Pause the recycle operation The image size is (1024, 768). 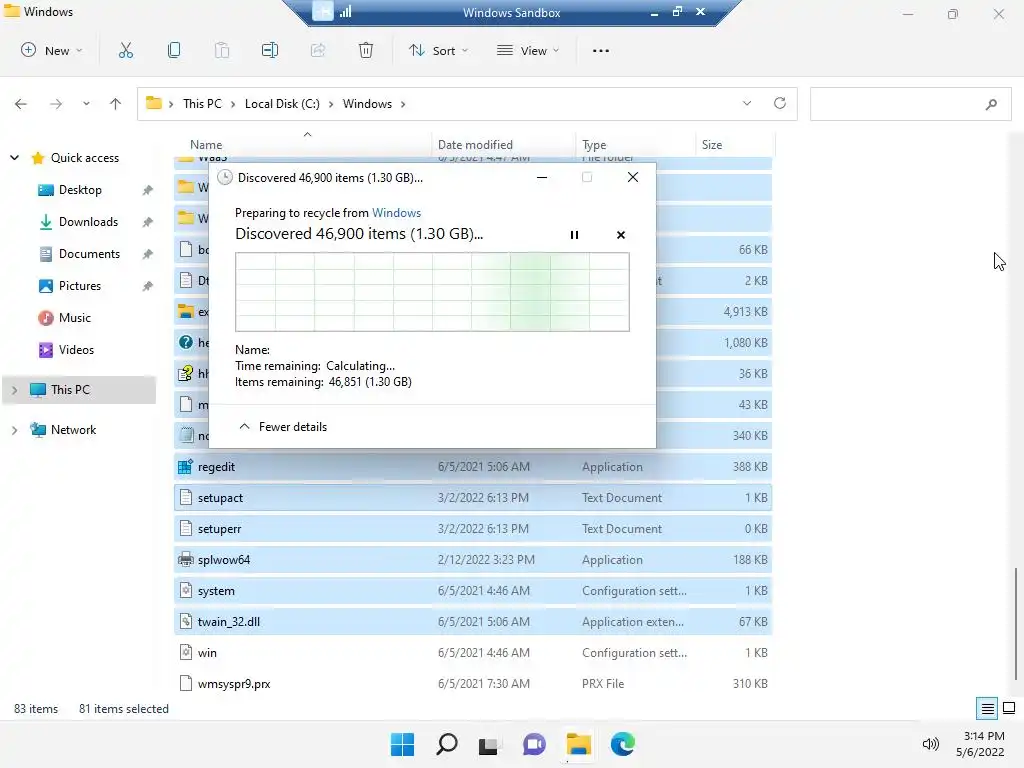click(x=575, y=234)
